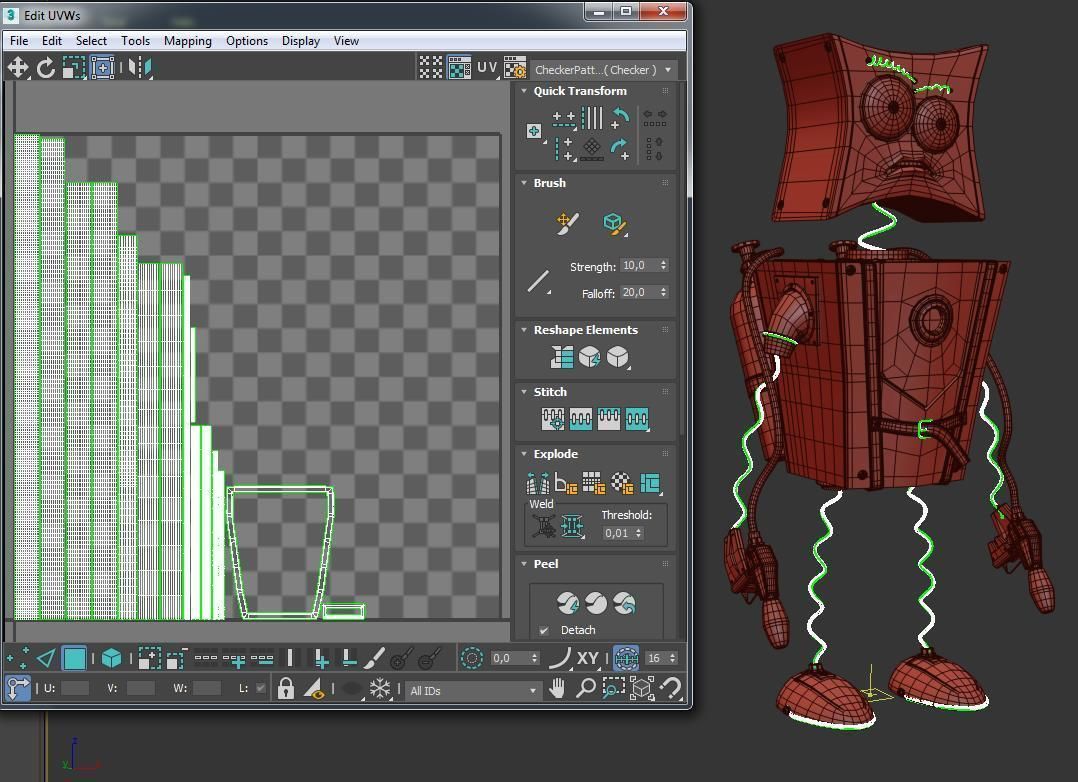Select edge sub-object mode triangle icon

click(x=46, y=658)
